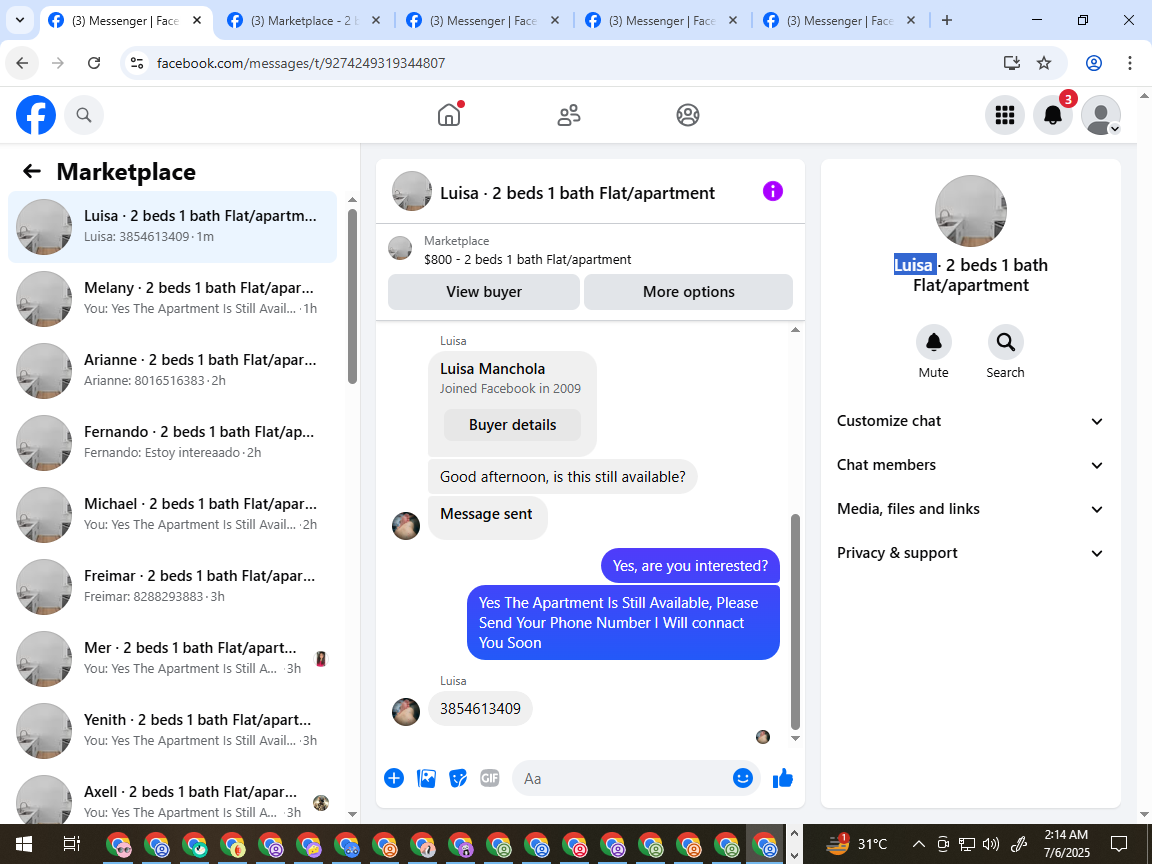Open the Friends icon in top nav
The width and height of the screenshot is (1152, 864).
tap(569, 115)
